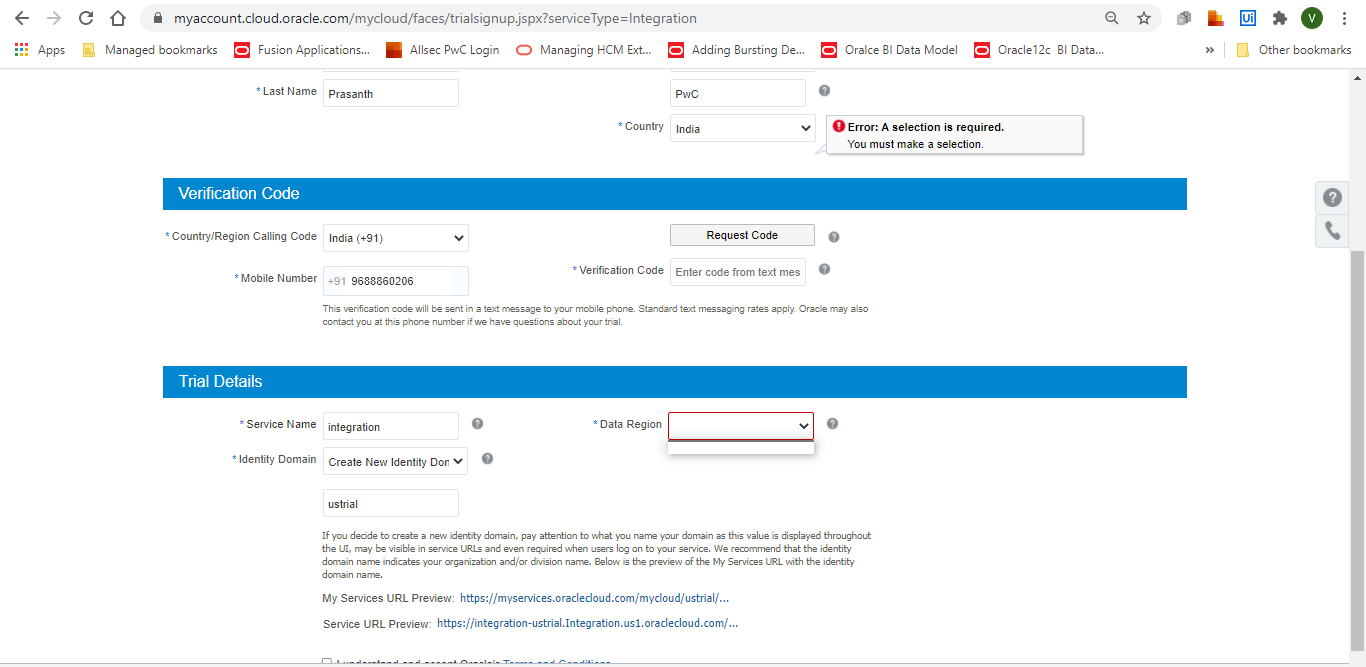Open the Allsec PwC Login bookmark

(442, 50)
